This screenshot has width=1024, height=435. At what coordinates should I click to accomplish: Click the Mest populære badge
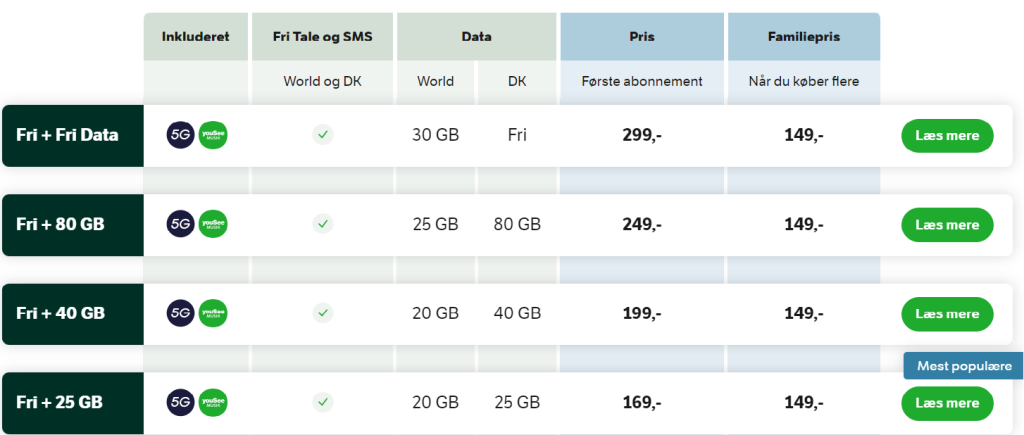pyautogui.click(x=961, y=366)
